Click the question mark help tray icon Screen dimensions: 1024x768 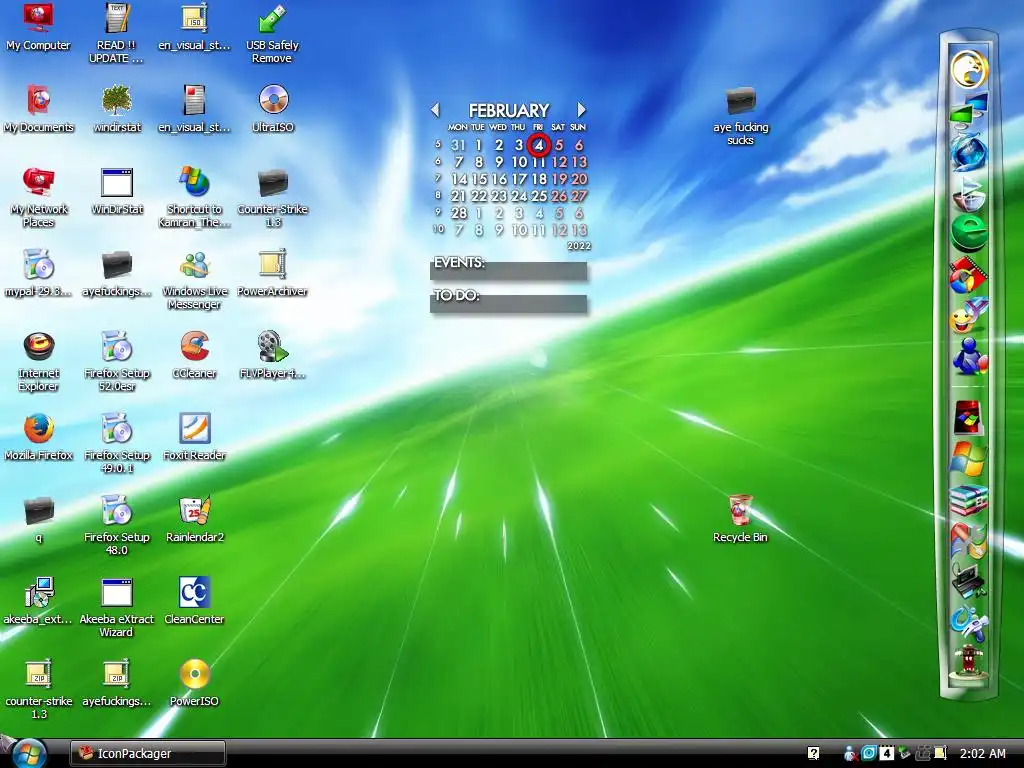coord(814,753)
